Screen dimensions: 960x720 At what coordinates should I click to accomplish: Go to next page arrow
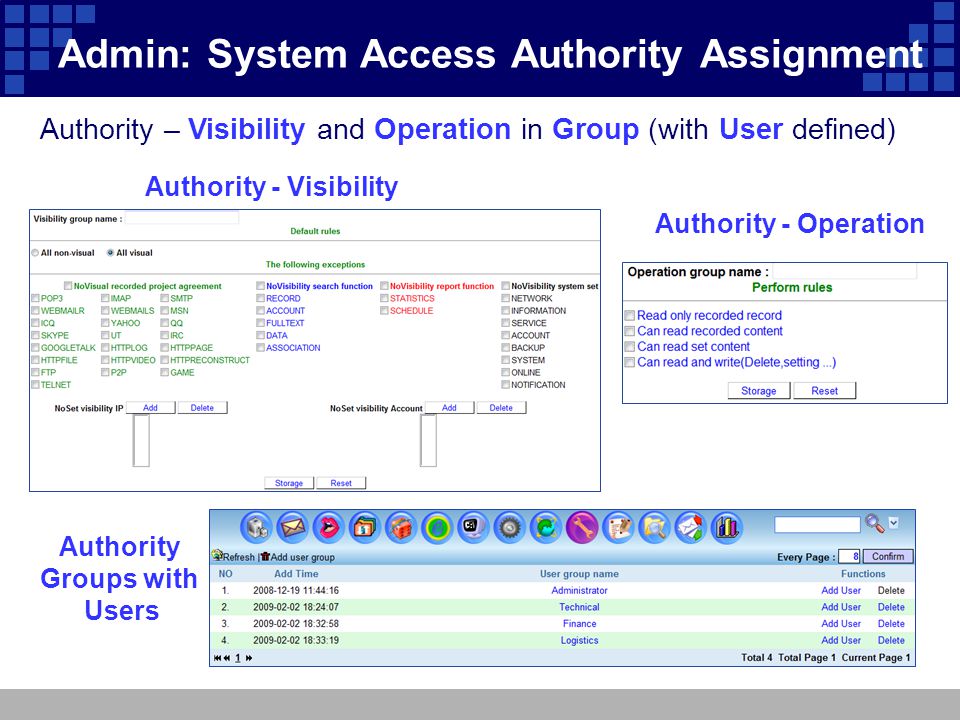(x=249, y=658)
